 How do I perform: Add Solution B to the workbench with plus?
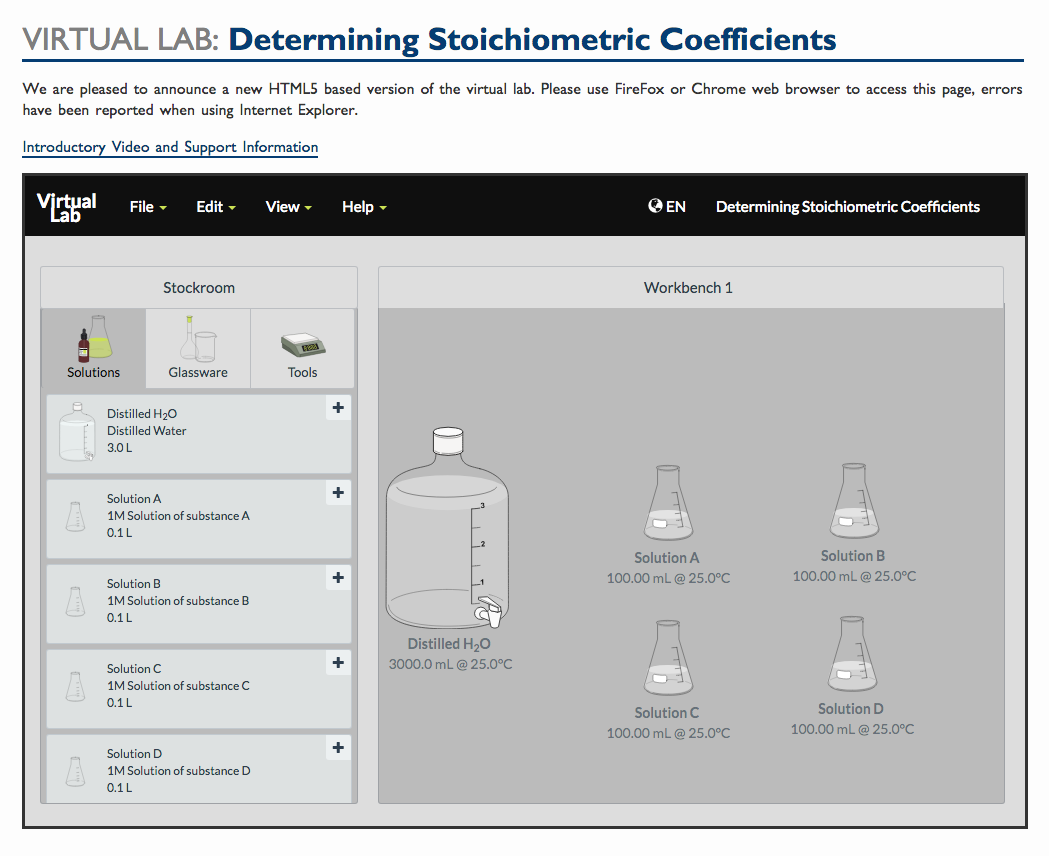pyautogui.click(x=337, y=577)
